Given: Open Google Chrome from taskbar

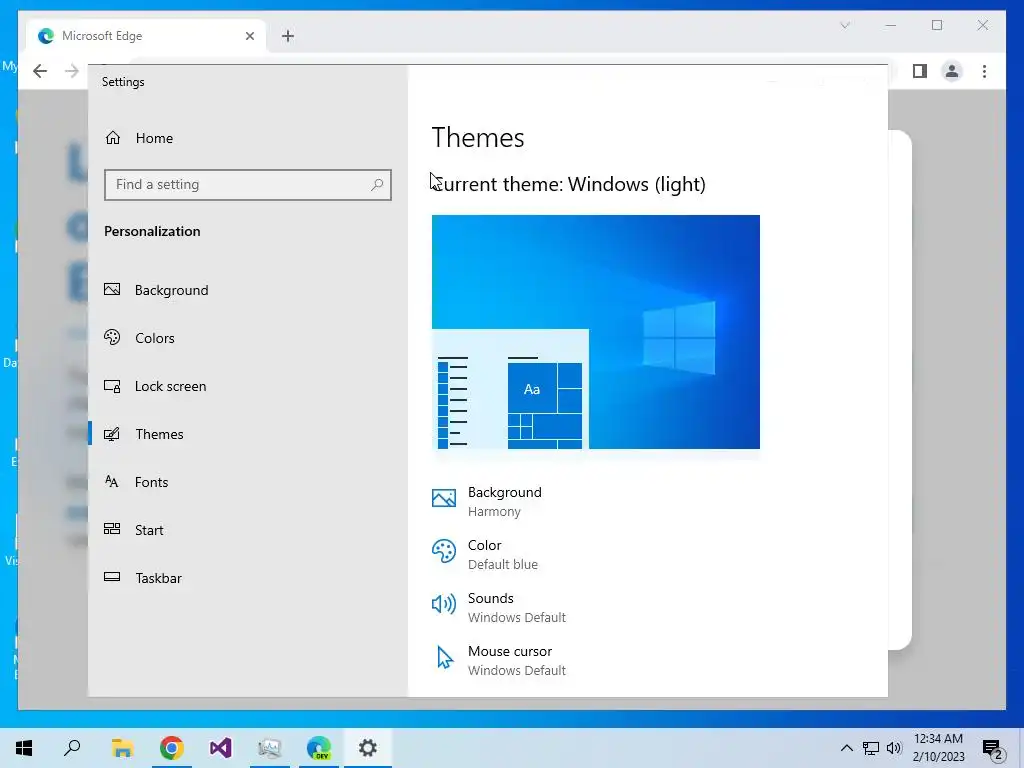Looking at the screenshot, I should [x=171, y=748].
